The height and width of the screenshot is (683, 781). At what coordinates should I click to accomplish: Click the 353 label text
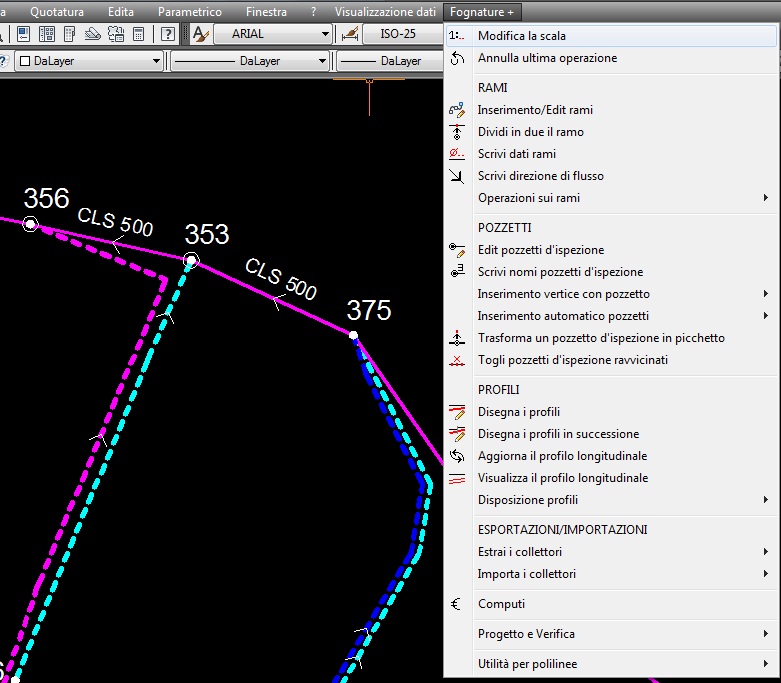[207, 234]
